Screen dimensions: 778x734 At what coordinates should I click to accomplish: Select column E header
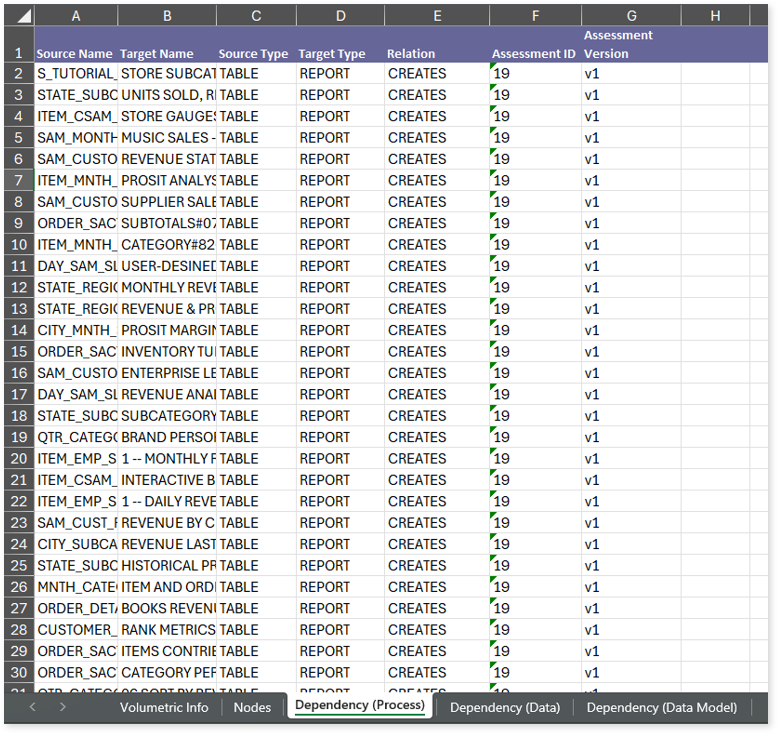(x=437, y=16)
